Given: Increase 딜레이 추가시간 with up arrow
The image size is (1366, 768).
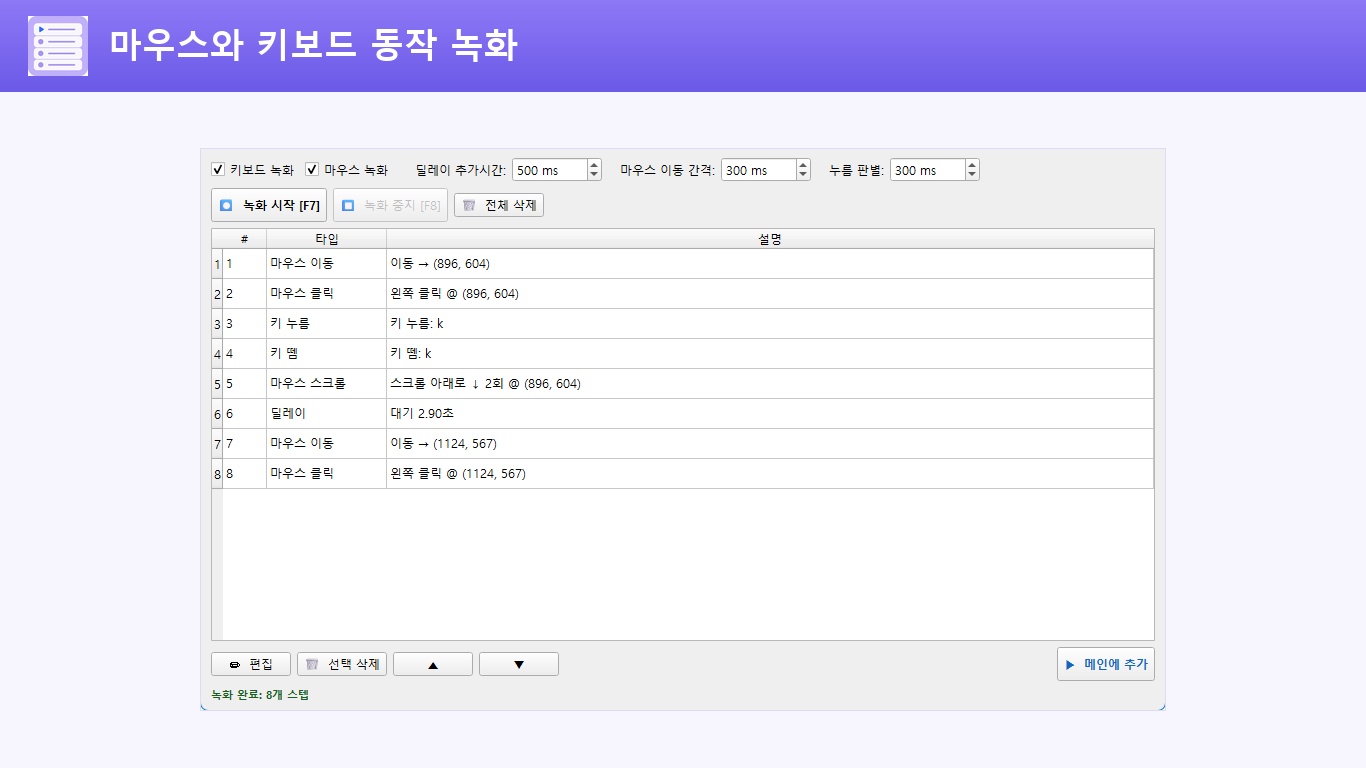Looking at the screenshot, I should (594, 165).
